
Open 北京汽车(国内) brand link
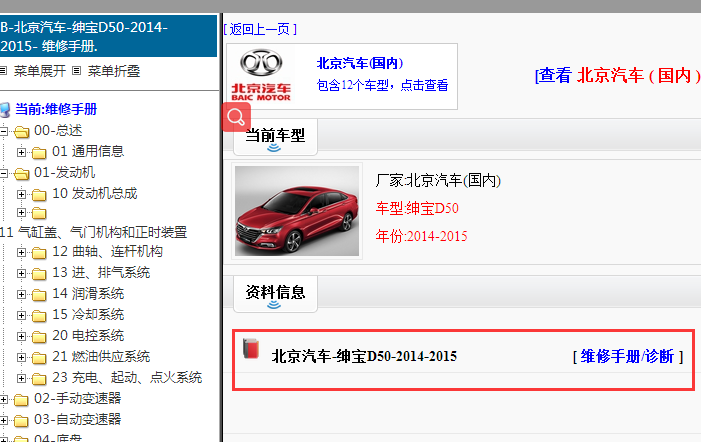point(360,63)
